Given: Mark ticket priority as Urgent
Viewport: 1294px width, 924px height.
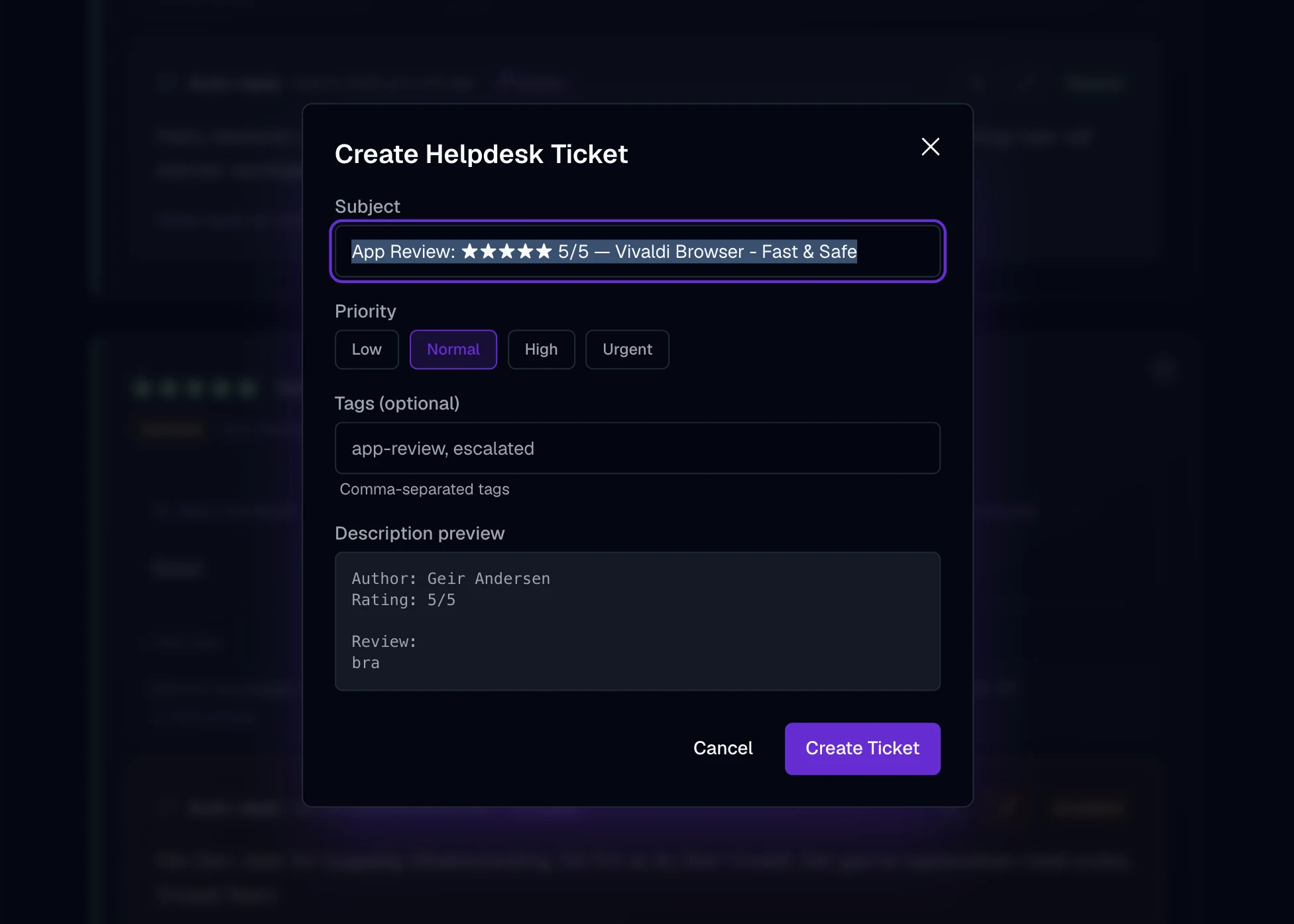Looking at the screenshot, I should pyautogui.click(x=627, y=349).
